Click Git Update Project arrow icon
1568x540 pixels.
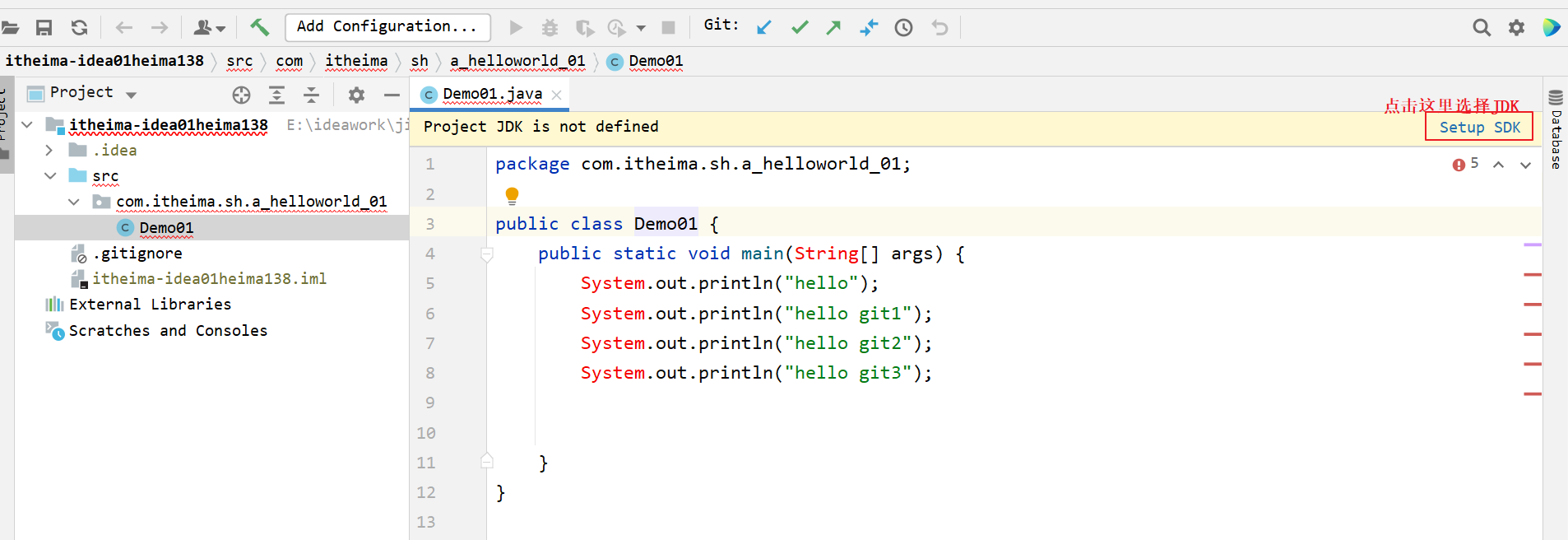tap(764, 27)
